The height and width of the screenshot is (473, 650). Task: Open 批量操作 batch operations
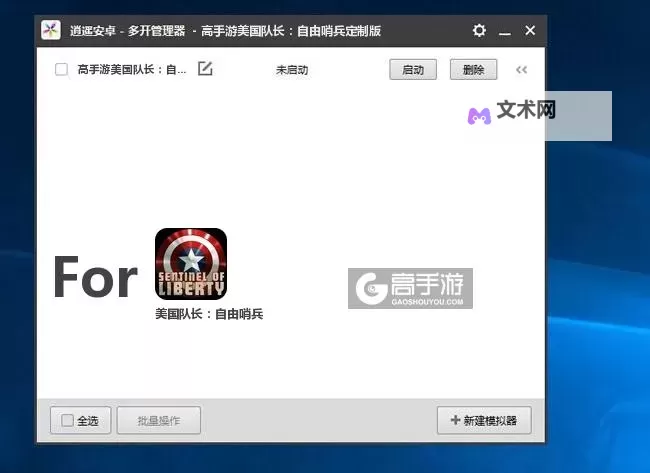pos(159,421)
